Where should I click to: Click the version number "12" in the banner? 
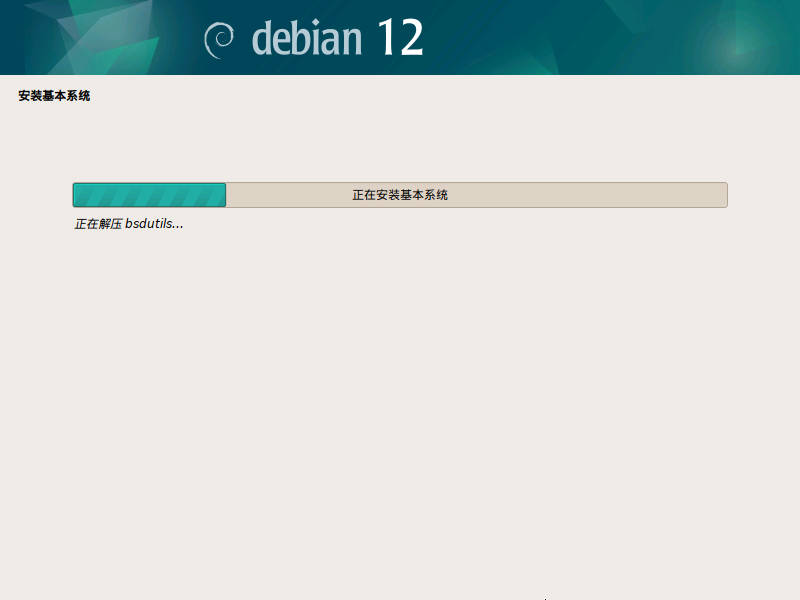400,38
